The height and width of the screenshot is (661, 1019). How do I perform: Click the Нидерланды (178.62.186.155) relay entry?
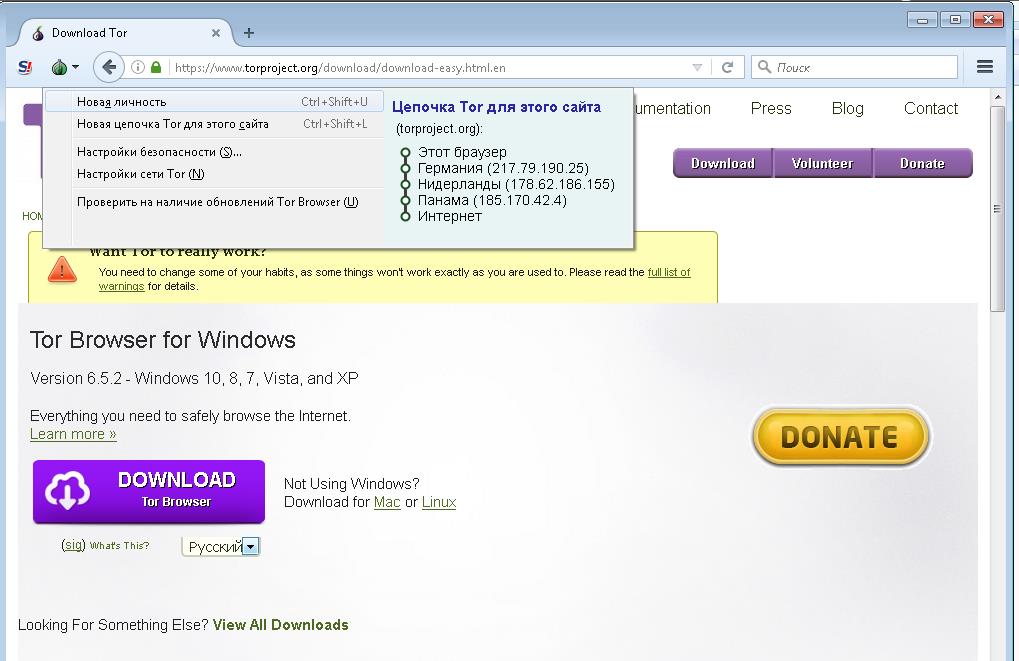[516, 185]
